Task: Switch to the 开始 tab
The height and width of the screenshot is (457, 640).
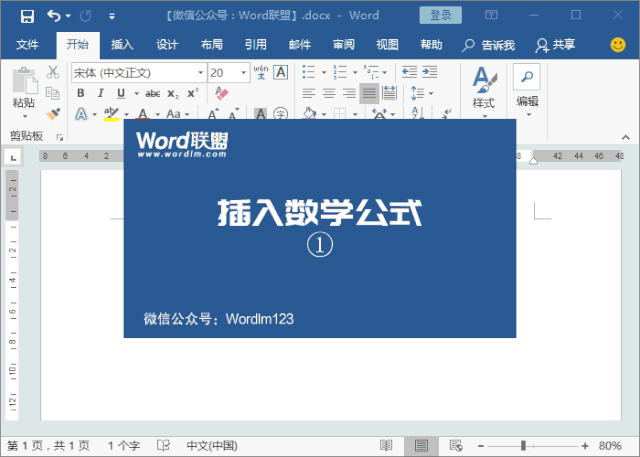Action: [x=78, y=44]
